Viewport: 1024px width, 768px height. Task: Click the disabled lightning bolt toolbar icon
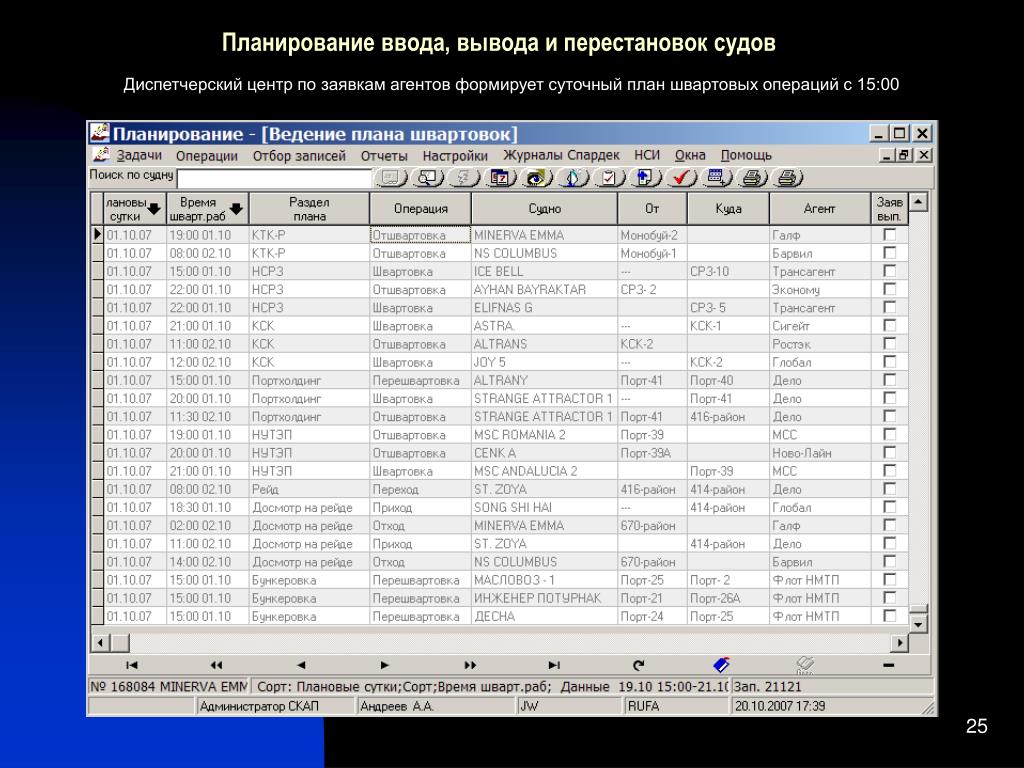pos(464,178)
